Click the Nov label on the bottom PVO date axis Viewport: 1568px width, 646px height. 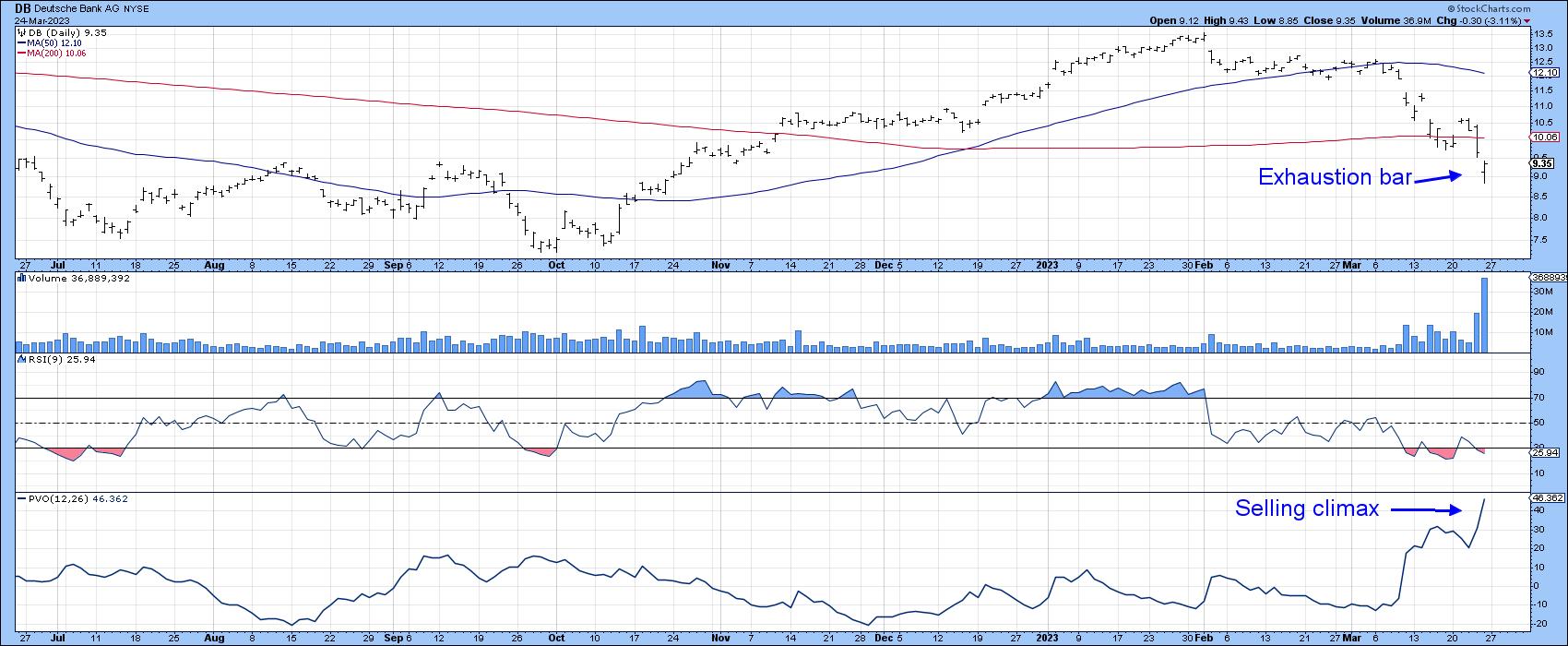[721, 638]
